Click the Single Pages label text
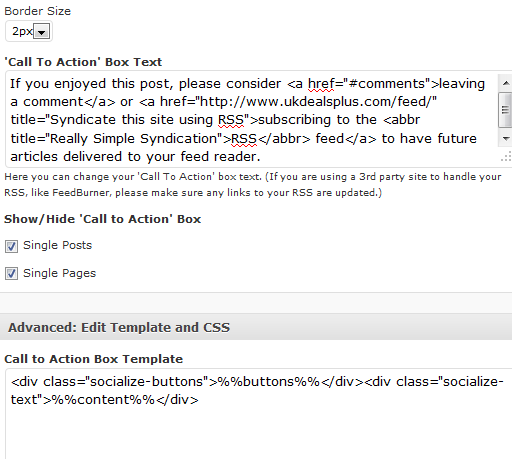This screenshot has width=512, height=459. point(59,273)
